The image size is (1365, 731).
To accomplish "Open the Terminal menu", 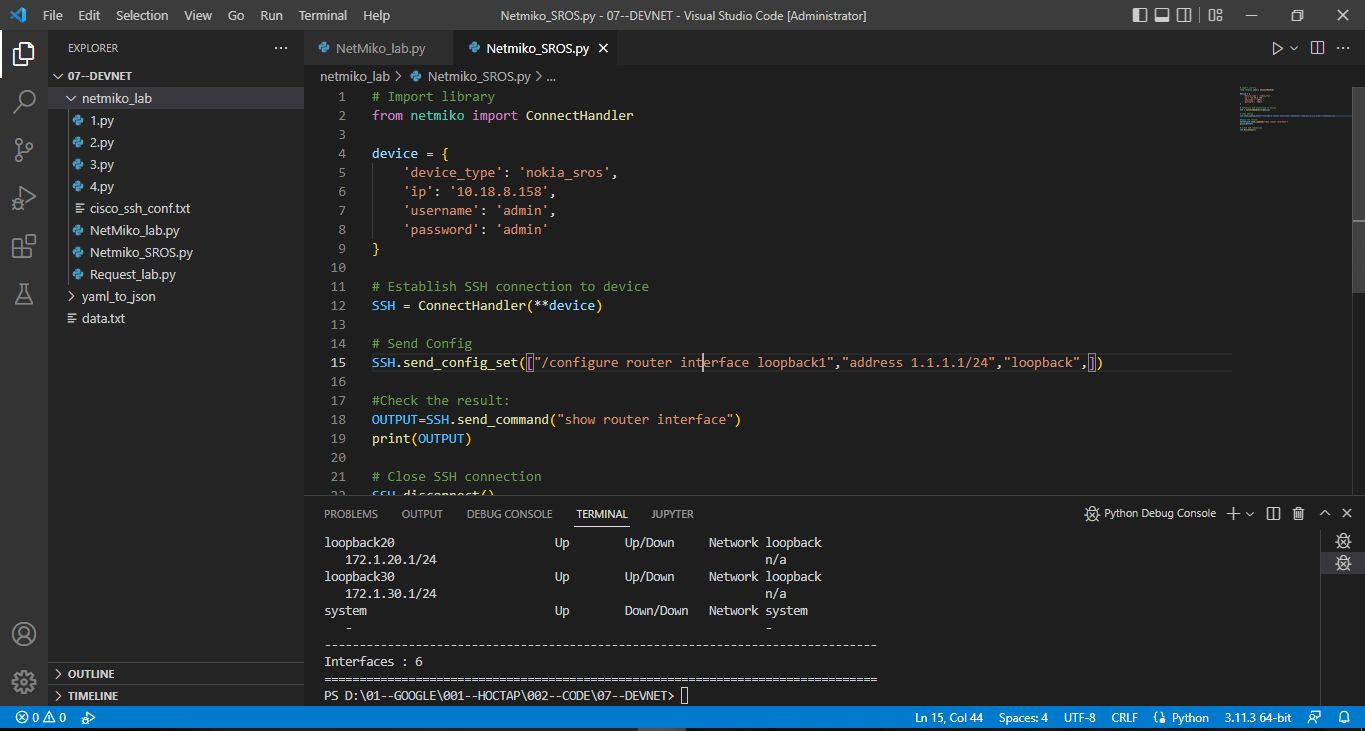I will pyautogui.click(x=323, y=15).
